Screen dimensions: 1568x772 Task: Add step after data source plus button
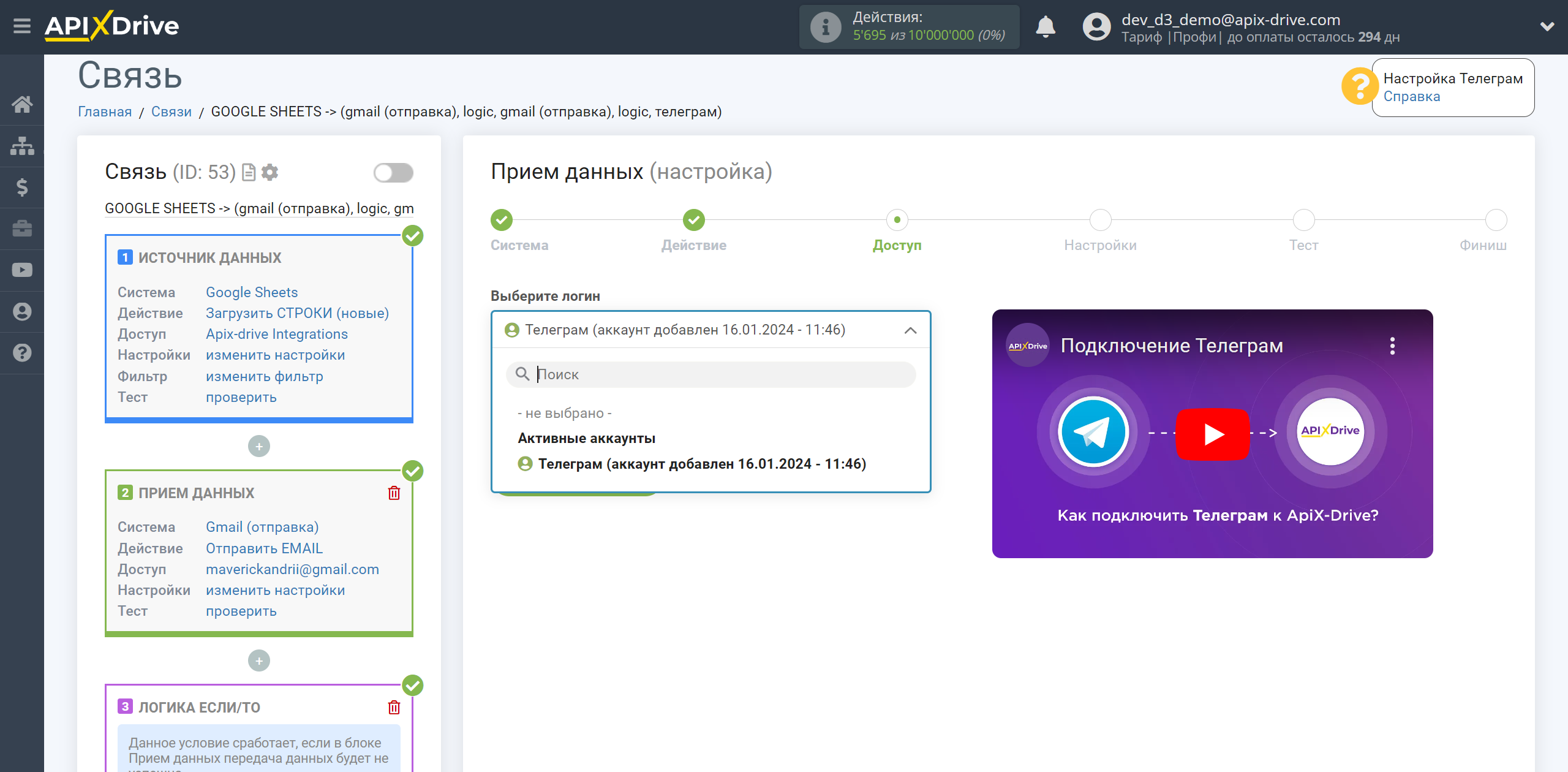259,446
